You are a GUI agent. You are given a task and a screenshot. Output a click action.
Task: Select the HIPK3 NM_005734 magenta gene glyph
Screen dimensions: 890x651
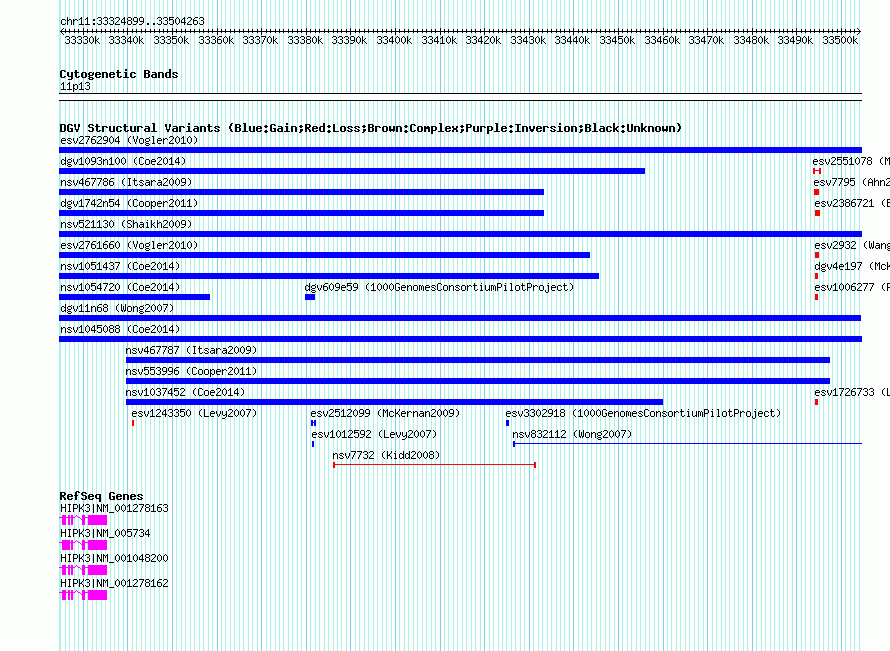(x=83, y=545)
